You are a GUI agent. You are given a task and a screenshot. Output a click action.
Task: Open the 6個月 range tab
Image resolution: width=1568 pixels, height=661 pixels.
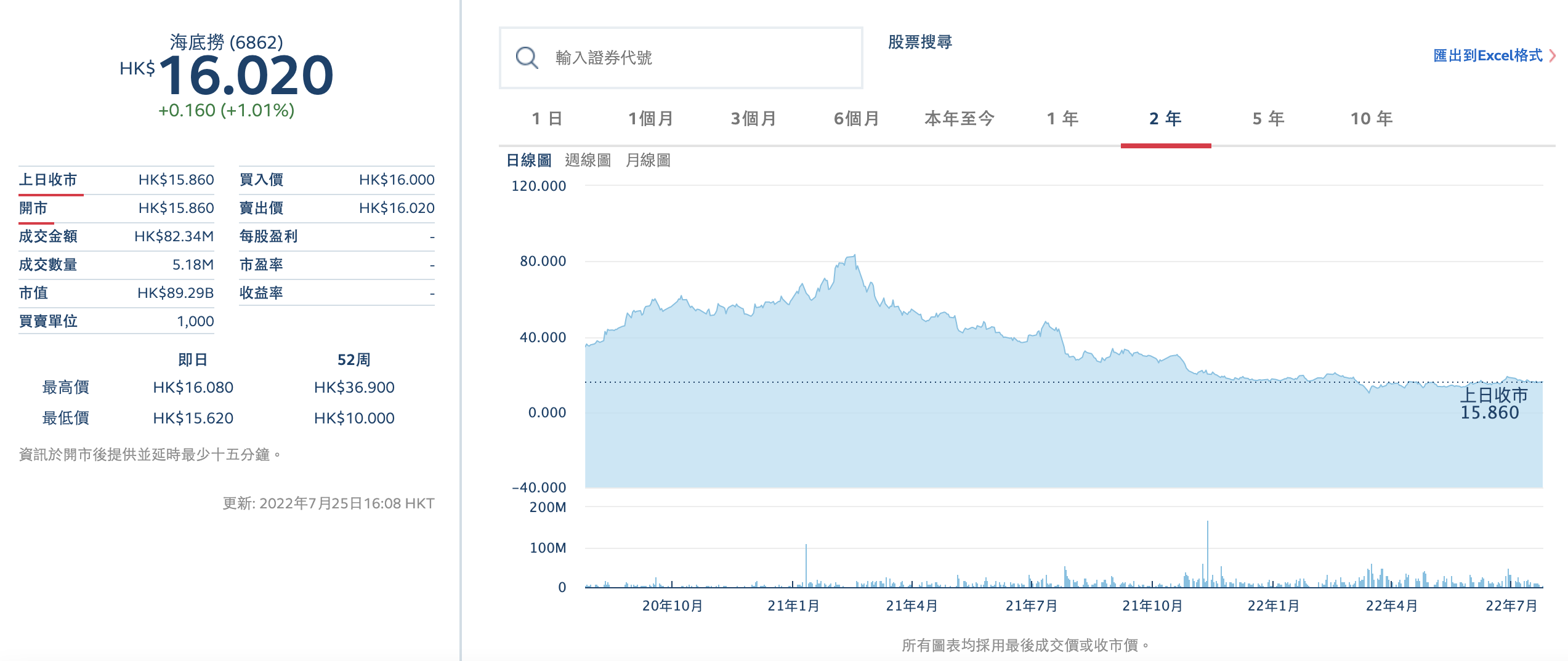(x=856, y=119)
